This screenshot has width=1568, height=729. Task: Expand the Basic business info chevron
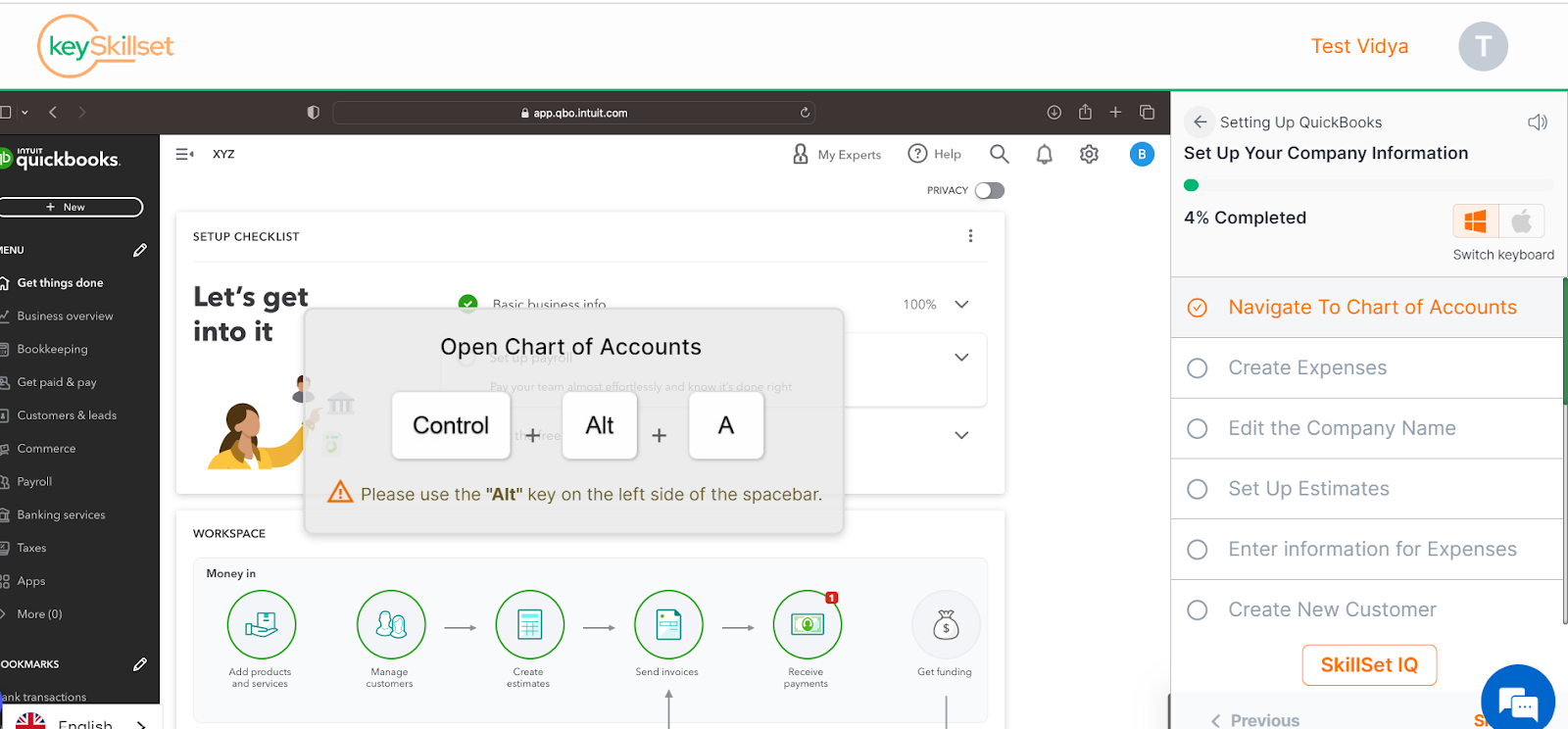click(x=961, y=304)
